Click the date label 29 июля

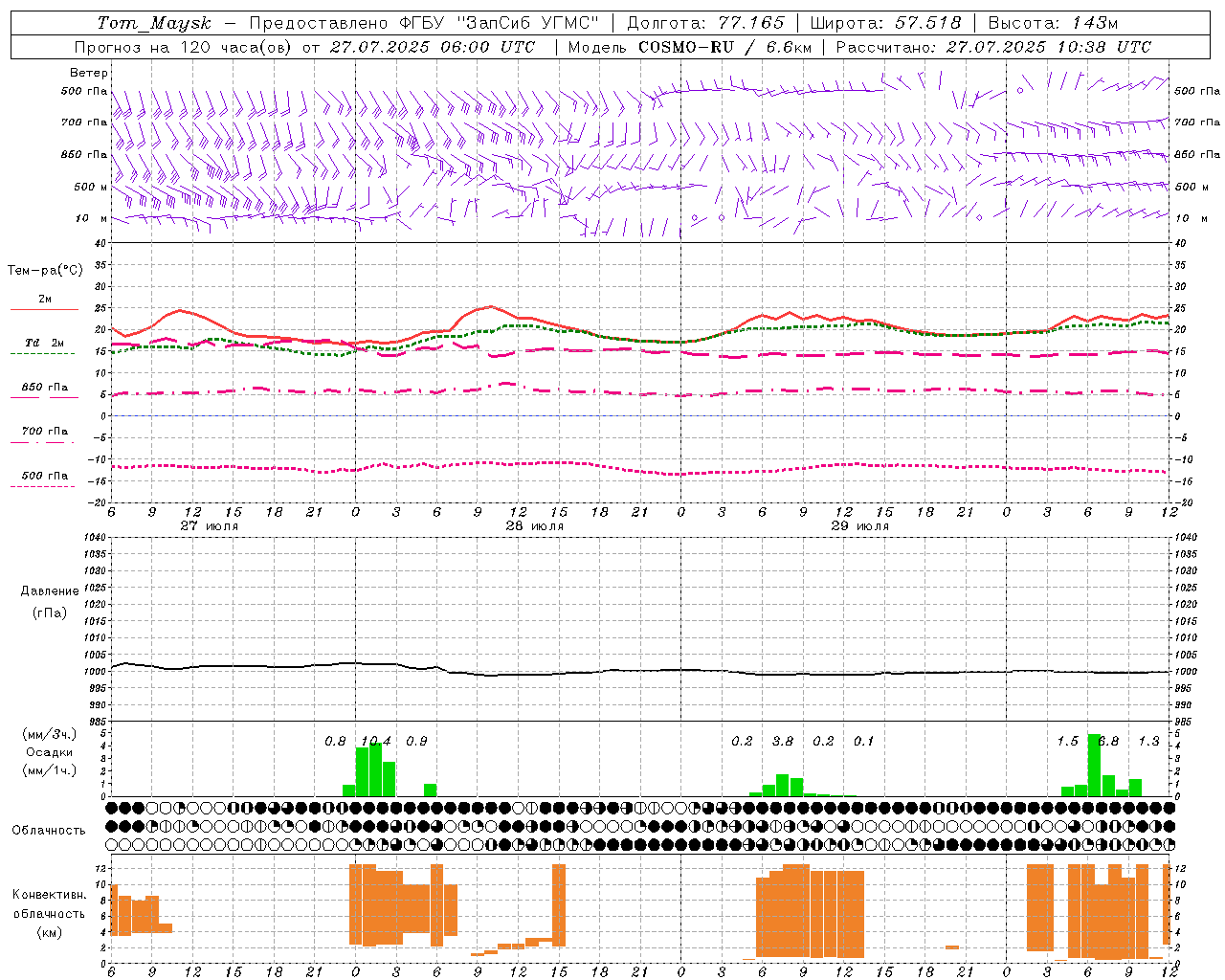[x=859, y=526]
